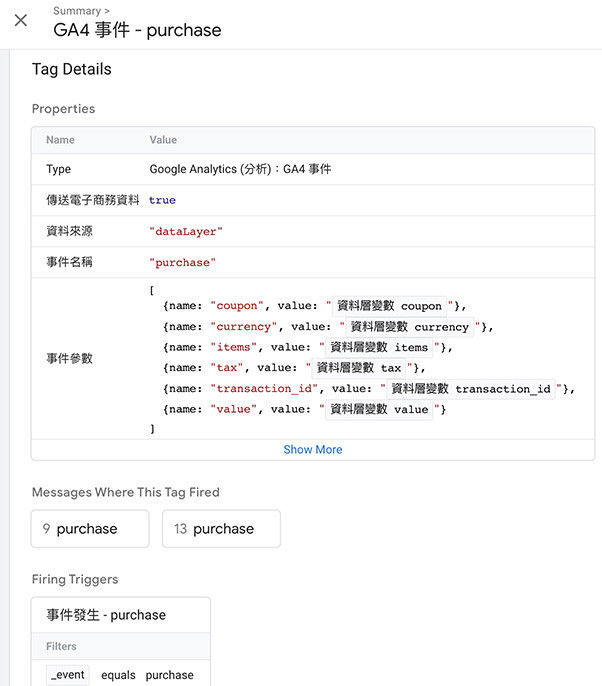Viewport: 602px width, 686px height.
Task: Click the "tax" parameter name
Action: click(227, 368)
